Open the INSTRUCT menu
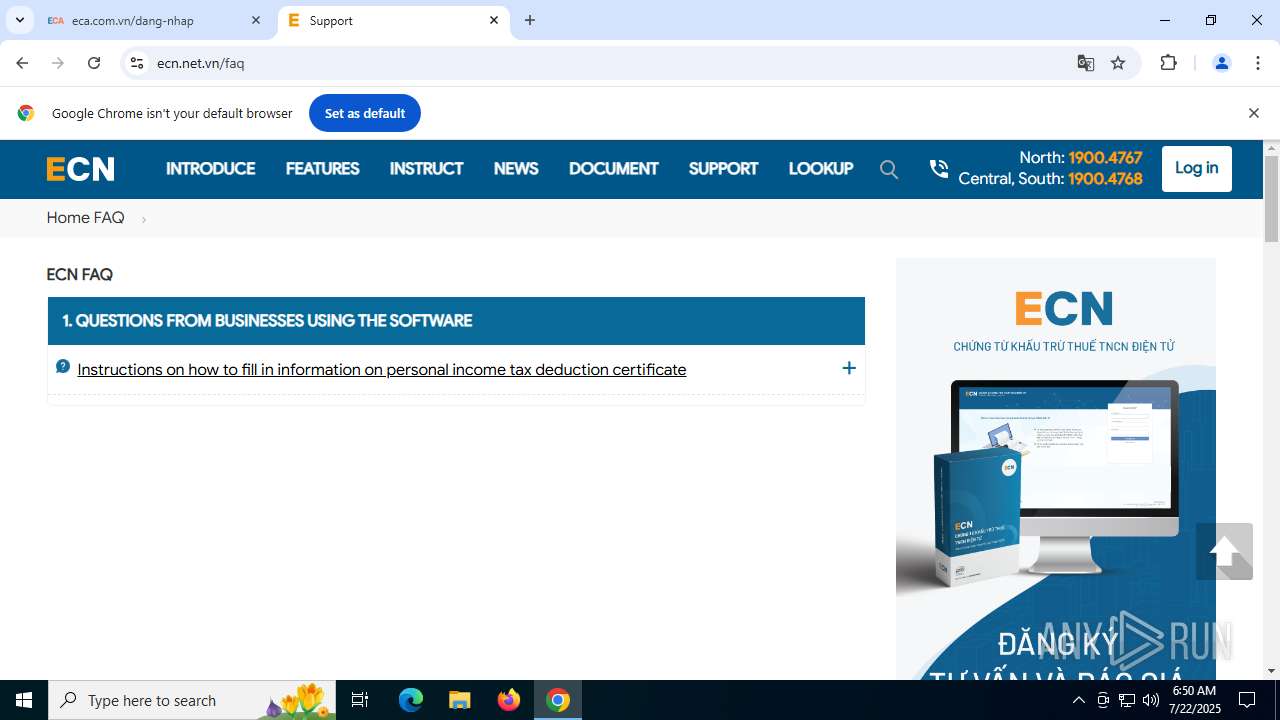This screenshot has height=720, width=1280. coord(426,169)
